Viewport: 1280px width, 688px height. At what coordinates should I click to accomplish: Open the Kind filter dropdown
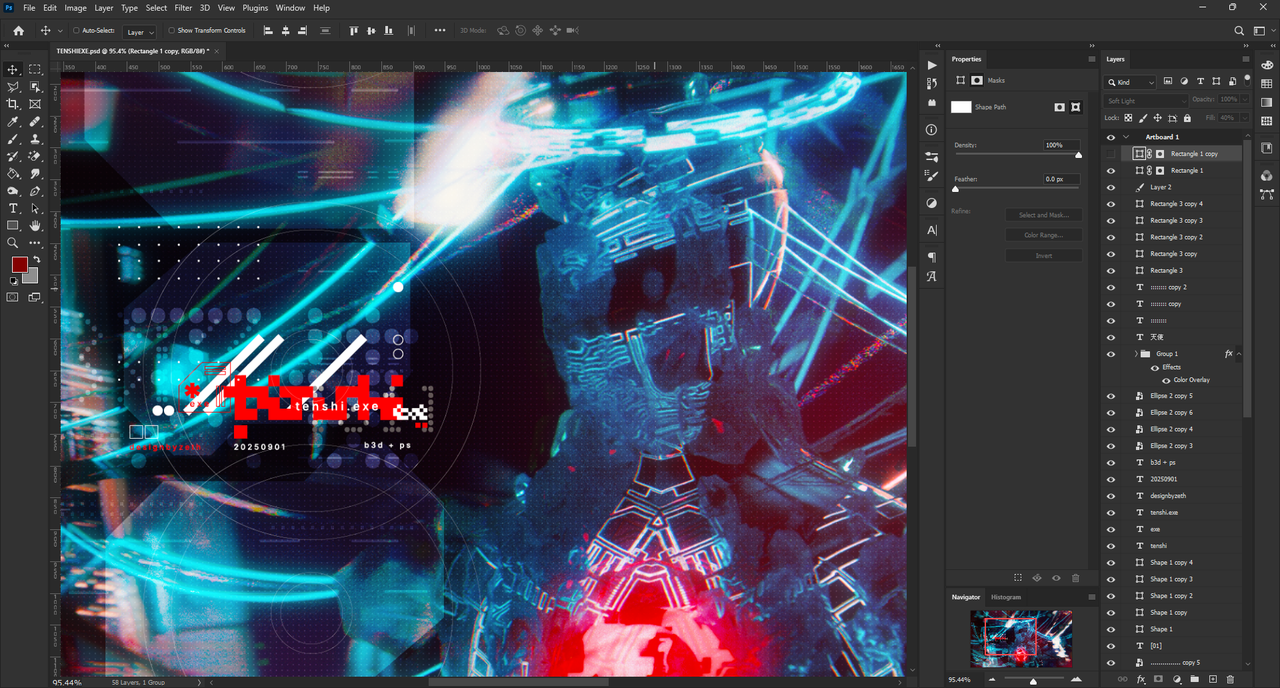pos(1131,82)
